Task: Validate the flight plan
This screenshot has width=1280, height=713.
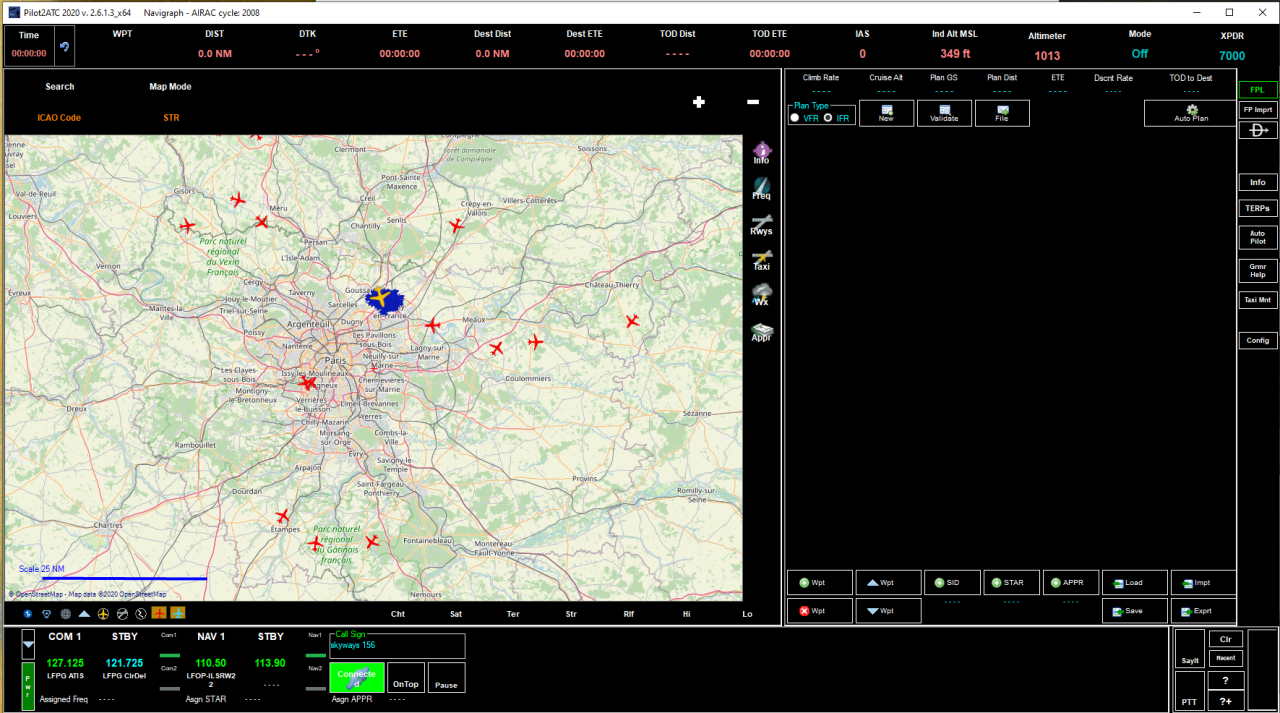Action: (x=944, y=113)
